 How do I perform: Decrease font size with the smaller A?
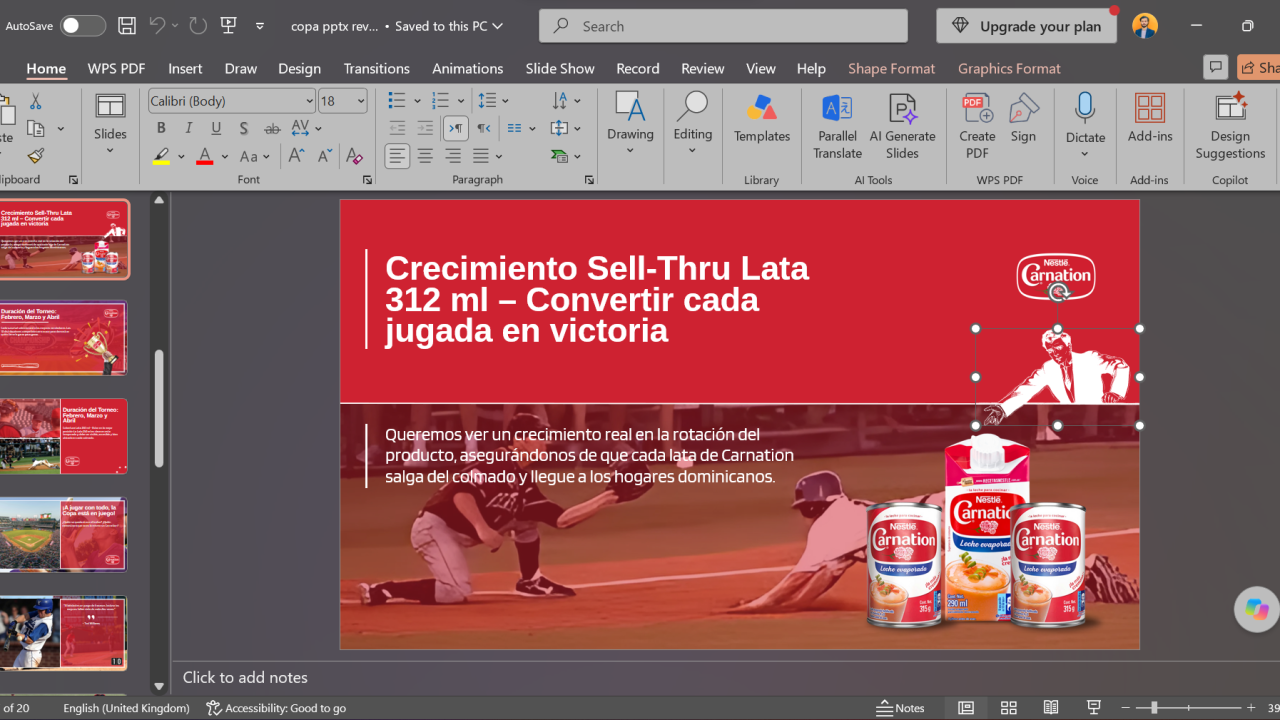[x=325, y=156]
